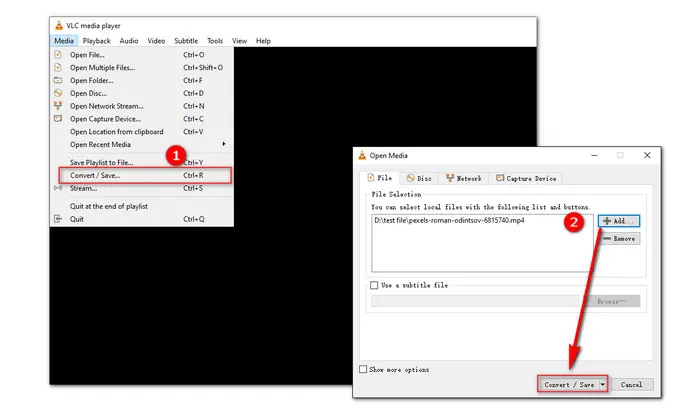Open the Media menu

[64, 41]
